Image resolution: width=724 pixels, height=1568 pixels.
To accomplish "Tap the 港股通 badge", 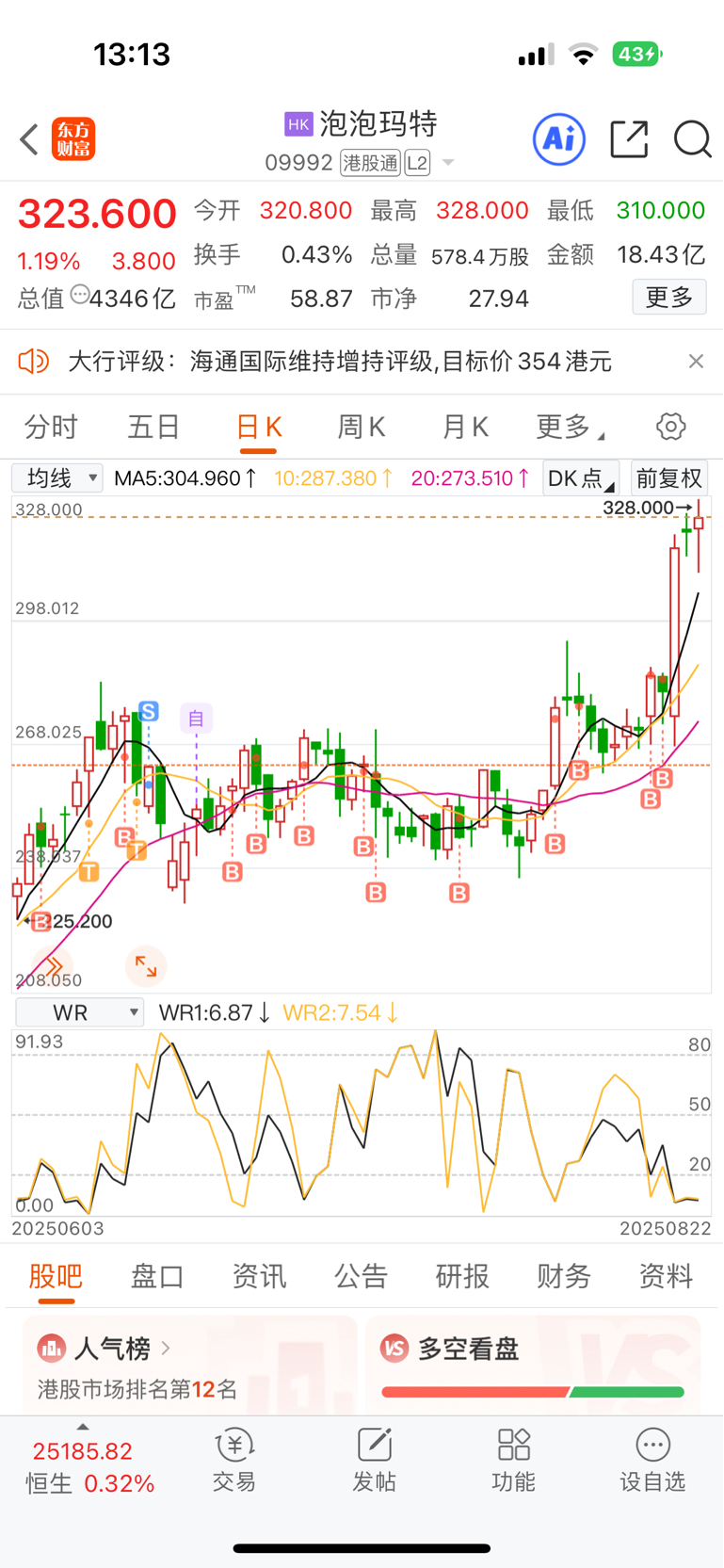I will click(x=370, y=163).
